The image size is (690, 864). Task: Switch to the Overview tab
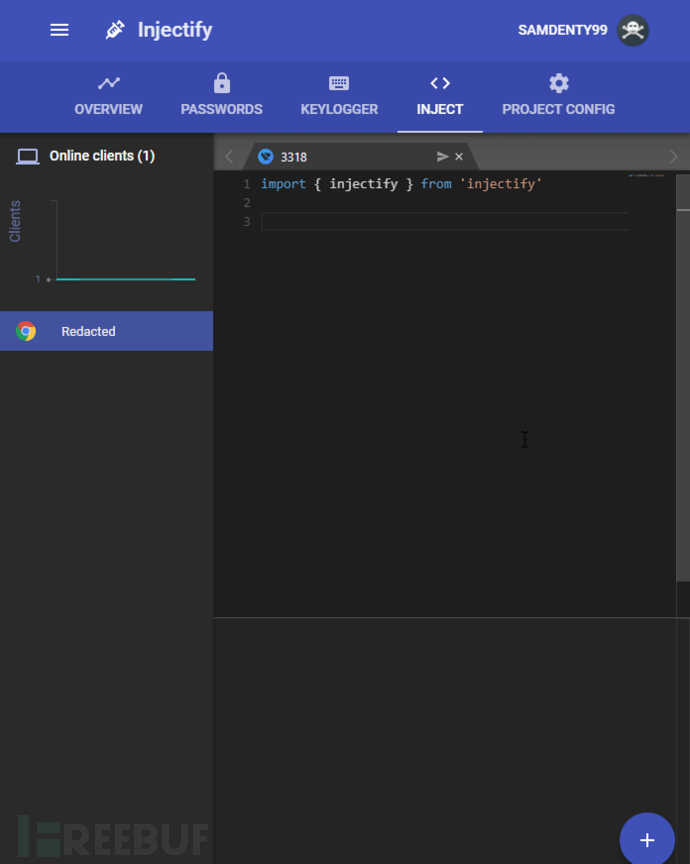(109, 96)
